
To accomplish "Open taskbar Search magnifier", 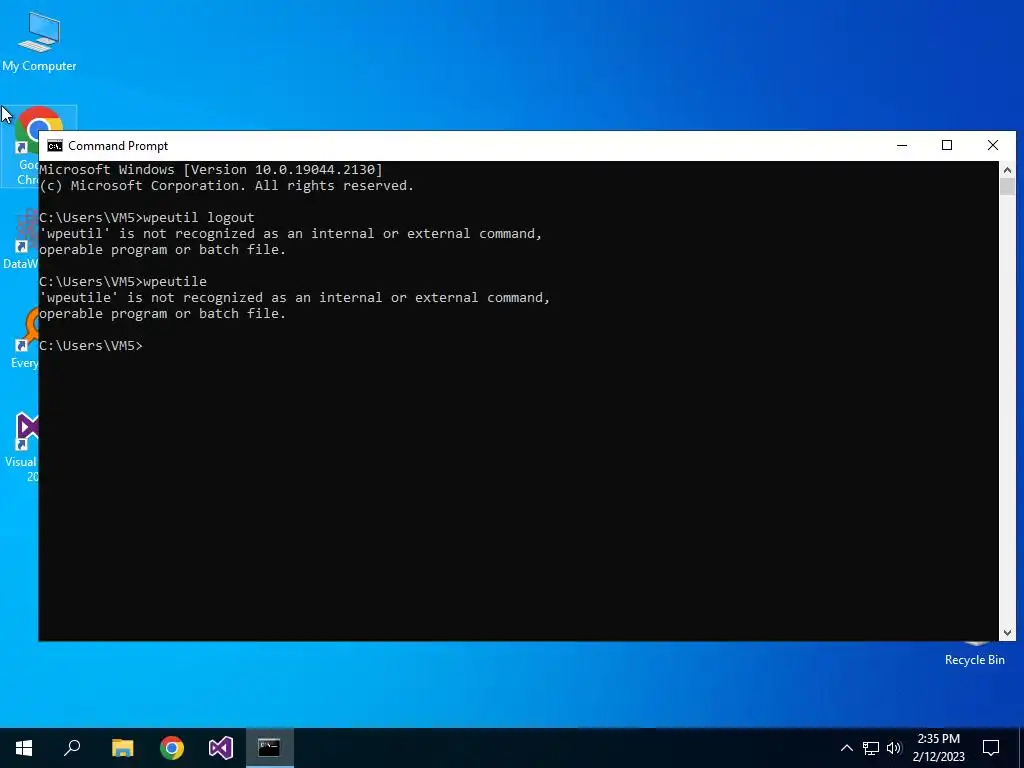I will [x=72, y=748].
